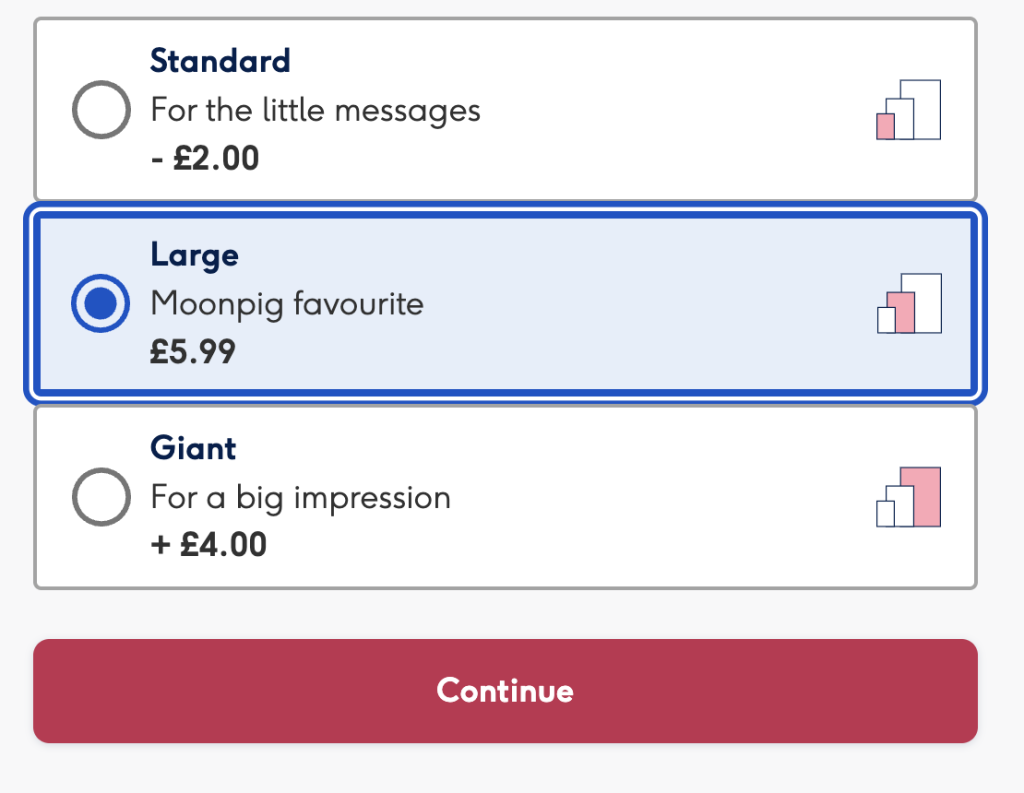This screenshot has height=793, width=1024.
Task: Choose the Giant size radio button
Action: point(101,497)
